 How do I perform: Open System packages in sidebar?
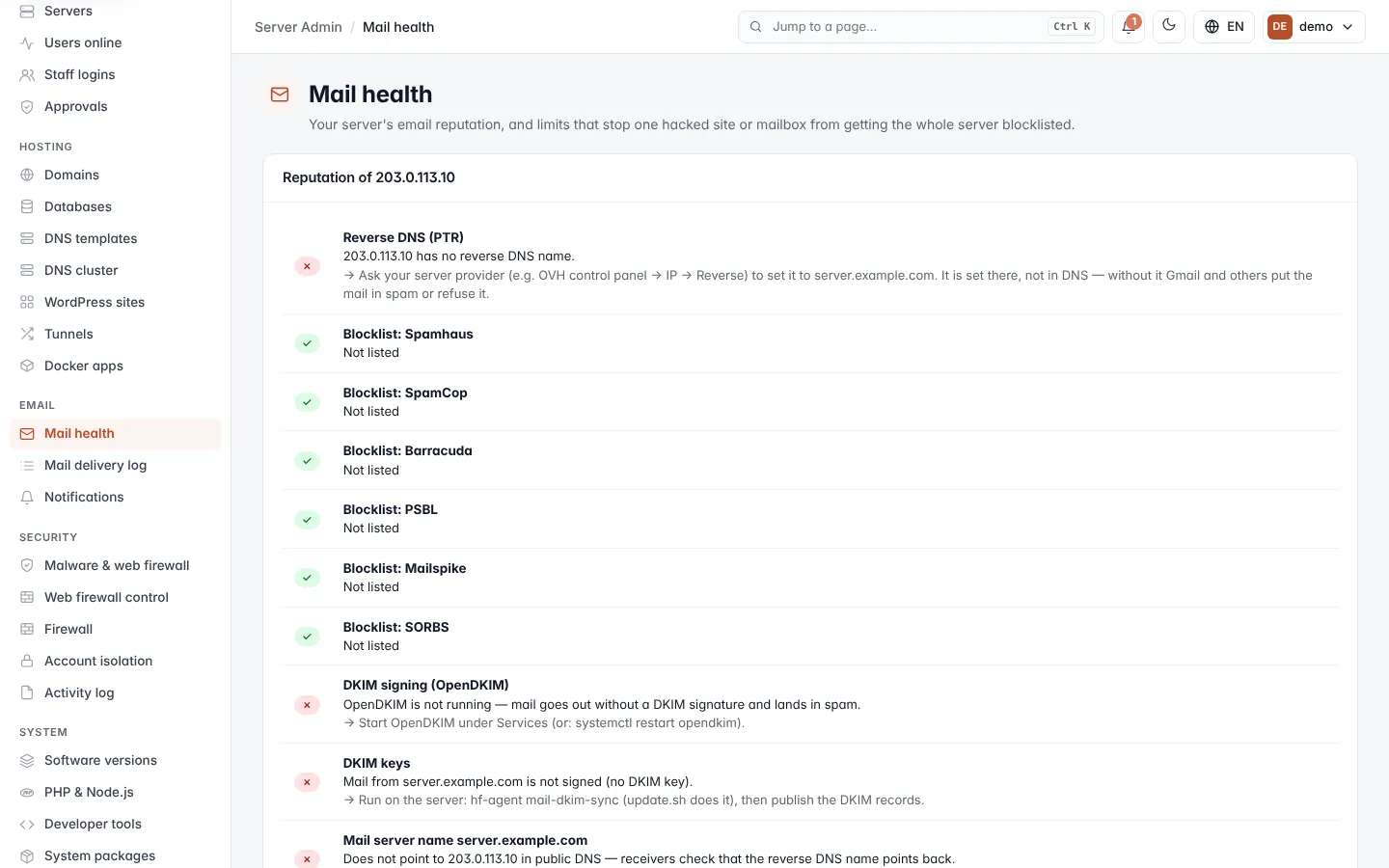(115, 855)
